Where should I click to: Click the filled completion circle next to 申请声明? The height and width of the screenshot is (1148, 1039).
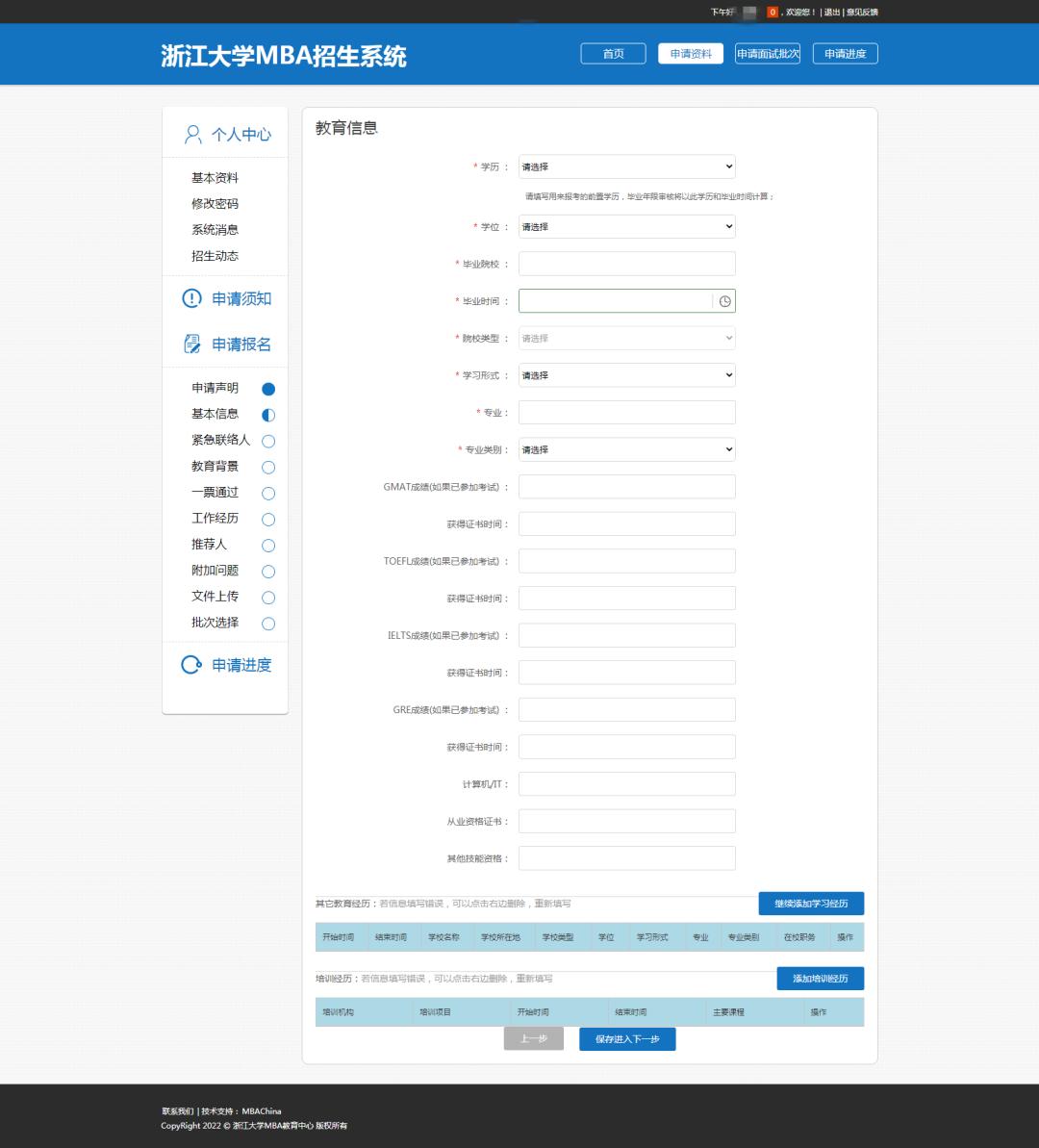point(267,389)
